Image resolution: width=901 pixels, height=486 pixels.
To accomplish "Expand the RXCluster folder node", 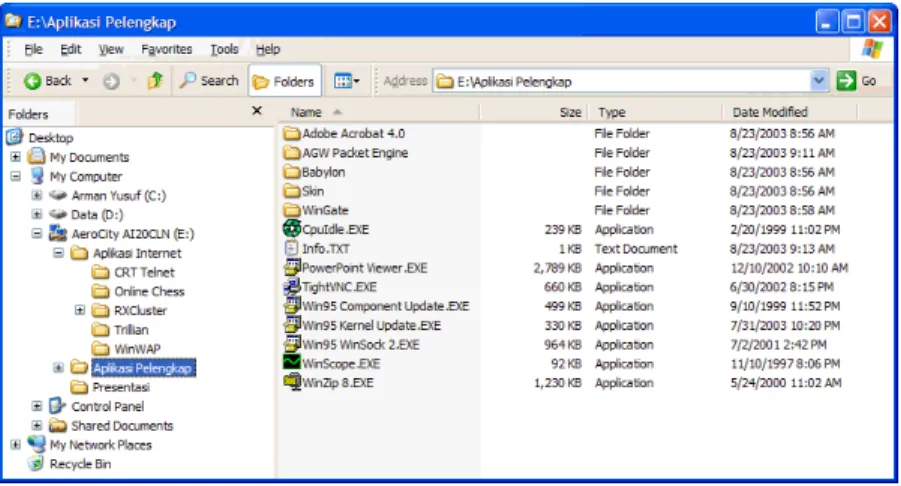I will point(80,310).
